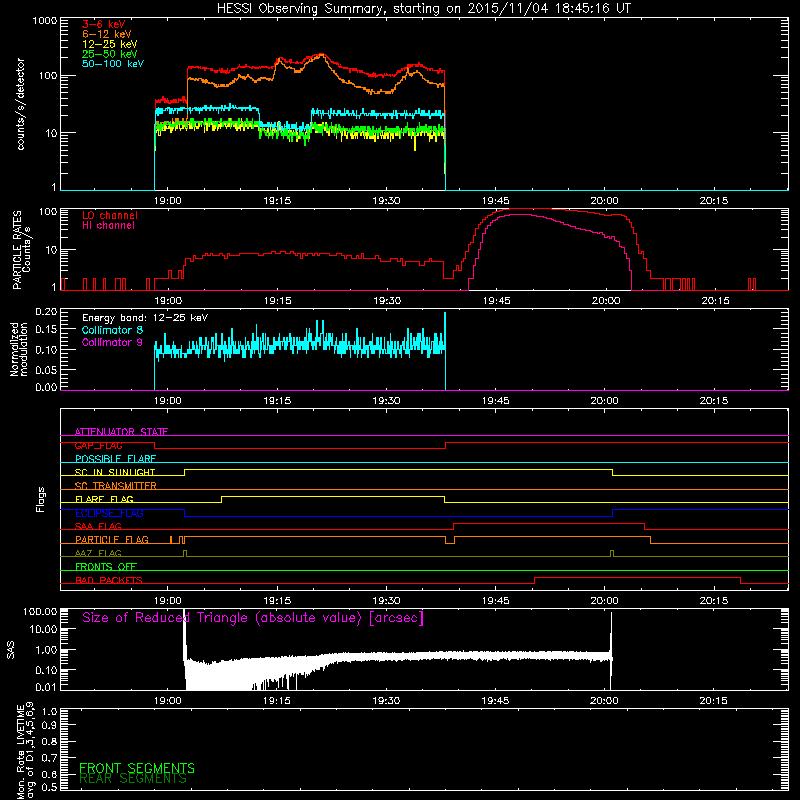Click the 0.20 modulation axis tick
Image resolution: width=800 pixels, height=800 pixels.
[x=46, y=312]
